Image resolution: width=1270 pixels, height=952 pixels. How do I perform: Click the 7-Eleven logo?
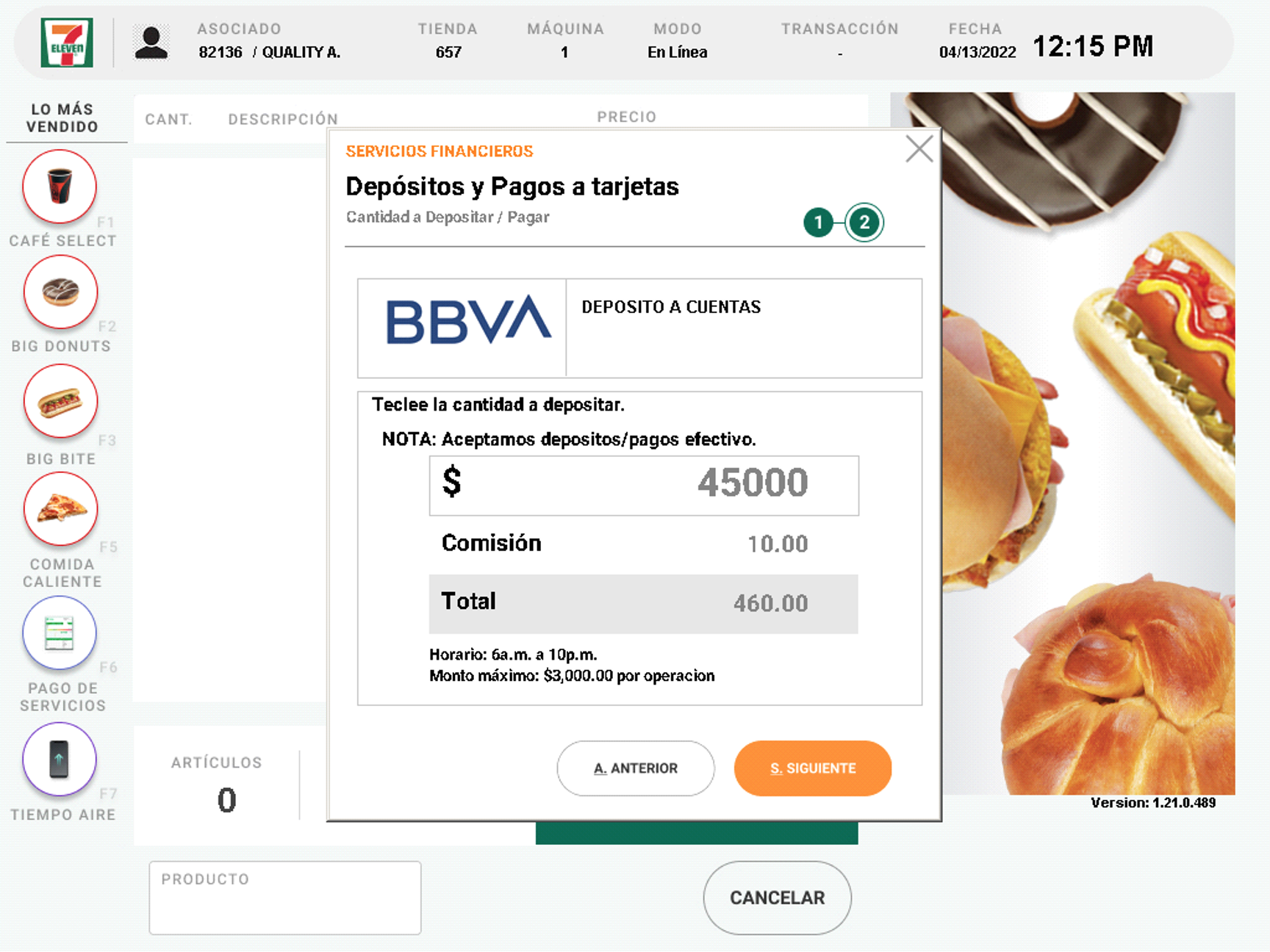coord(67,43)
